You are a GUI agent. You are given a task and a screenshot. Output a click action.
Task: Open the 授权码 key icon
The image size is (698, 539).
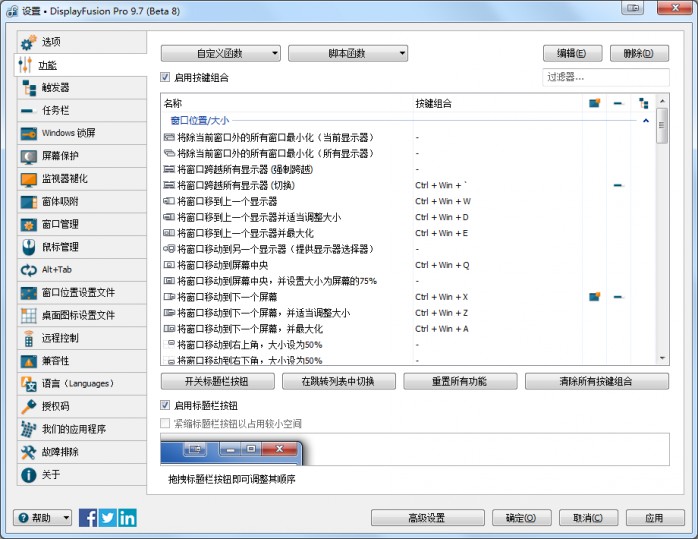pos(28,406)
